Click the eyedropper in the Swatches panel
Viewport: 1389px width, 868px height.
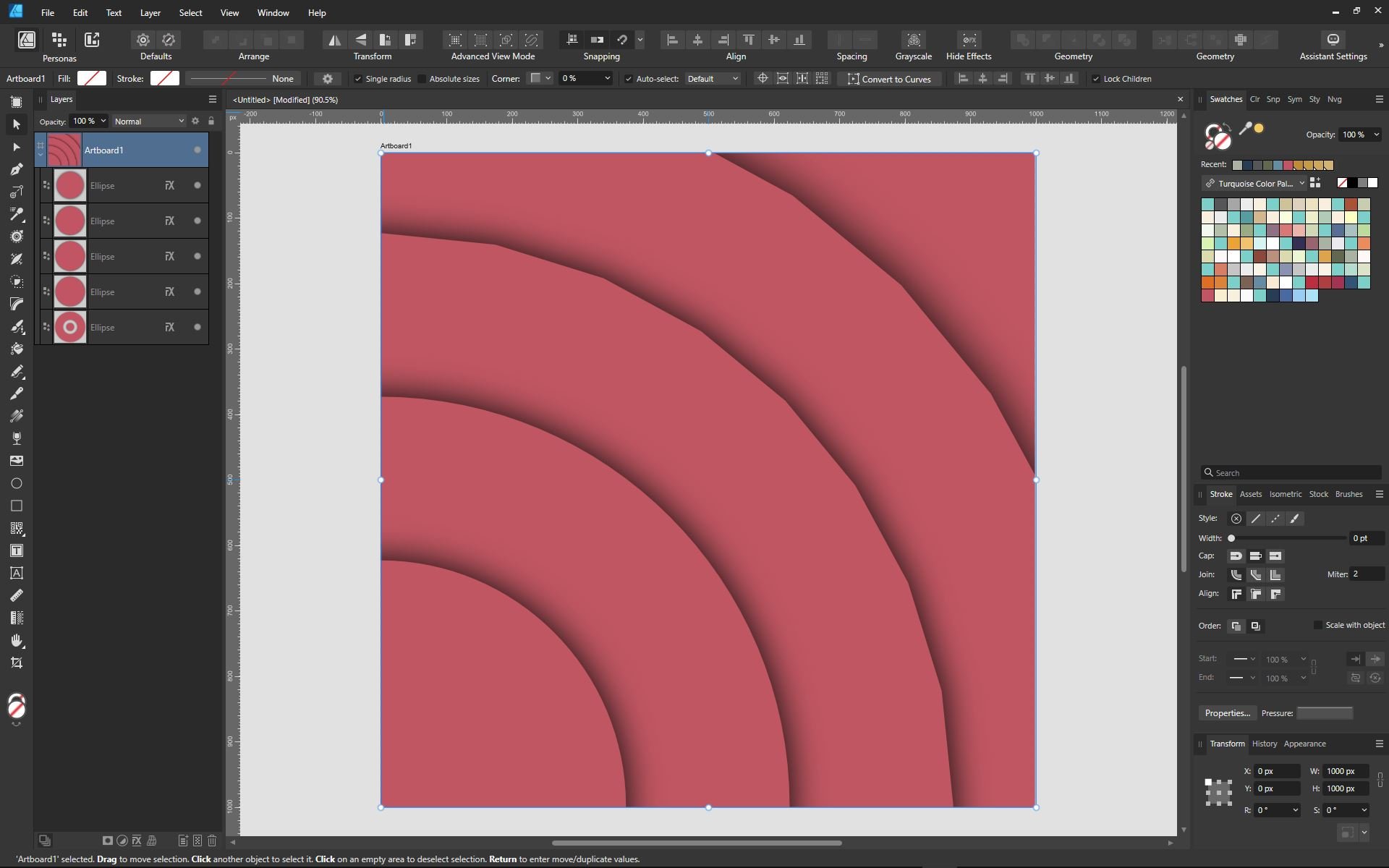tap(1244, 129)
